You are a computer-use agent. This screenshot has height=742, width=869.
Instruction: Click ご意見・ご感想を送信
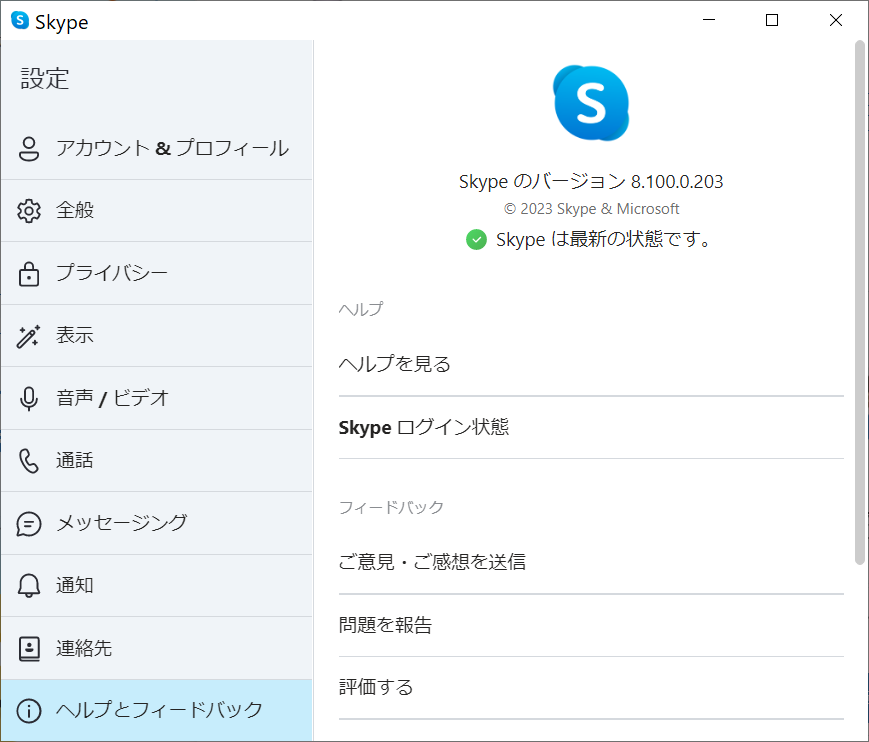(591, 562)
